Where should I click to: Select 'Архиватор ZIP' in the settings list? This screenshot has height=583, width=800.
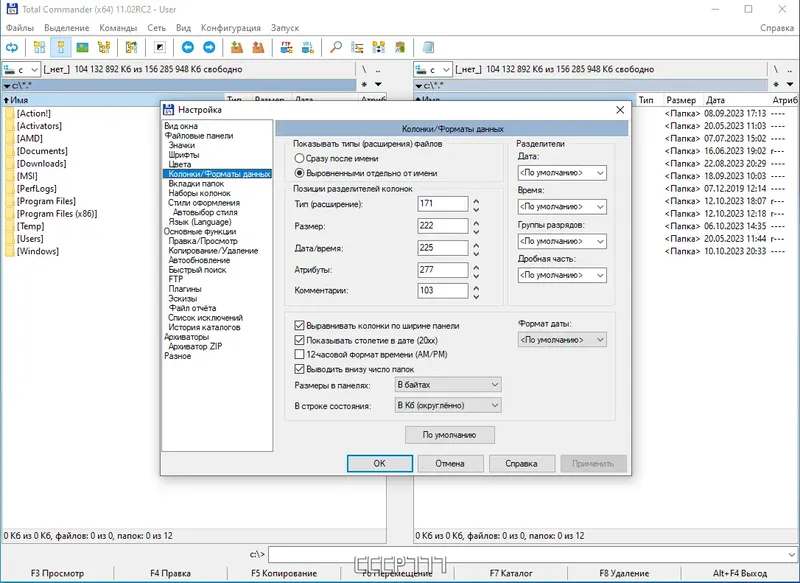tap(195, 346)
